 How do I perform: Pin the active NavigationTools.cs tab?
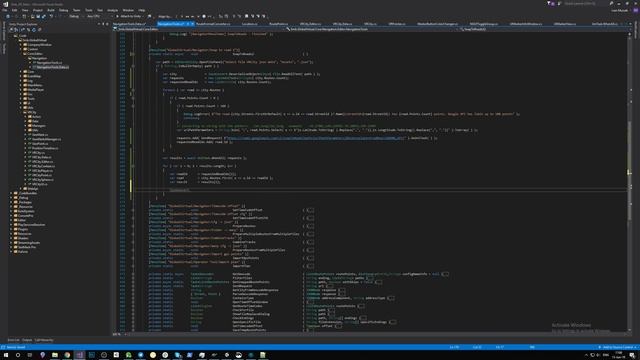click(188, 24)
